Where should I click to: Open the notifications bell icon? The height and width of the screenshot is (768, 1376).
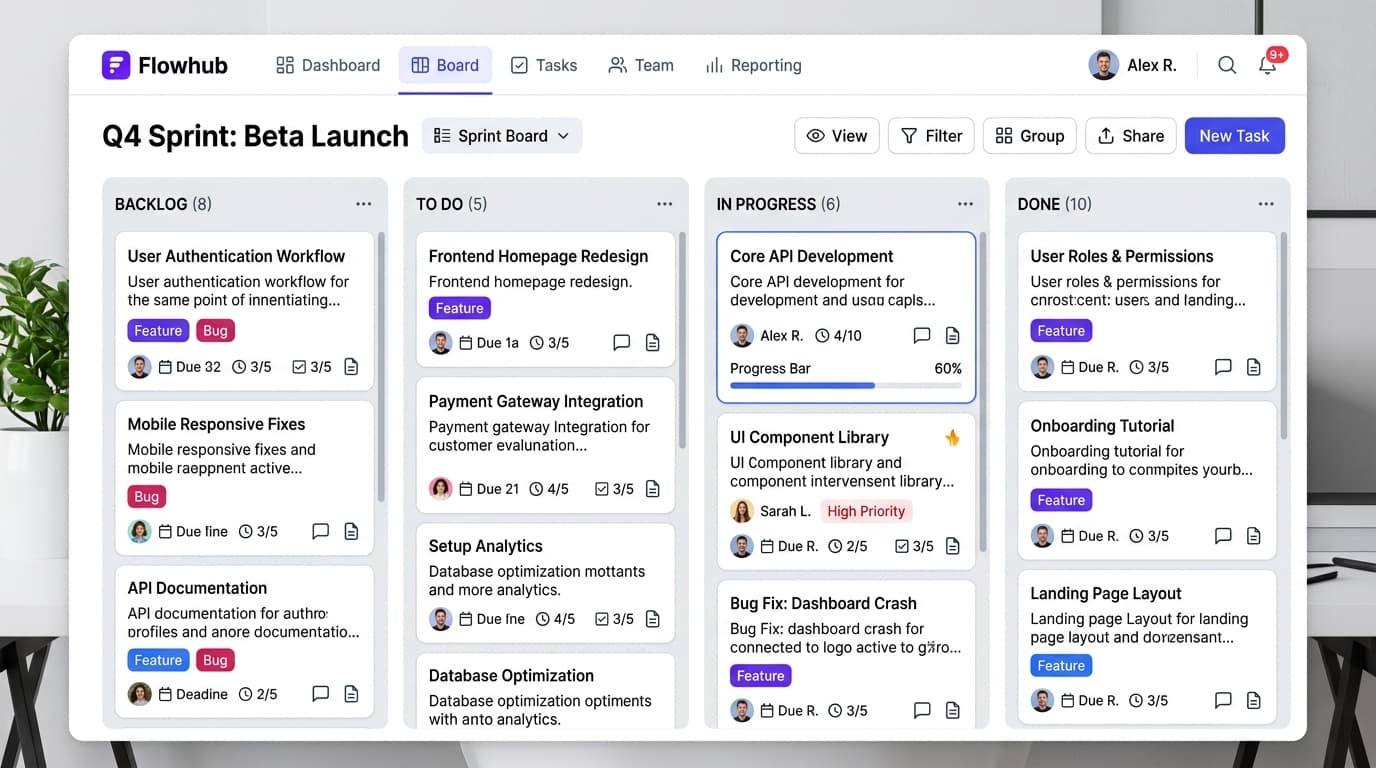coord(1267,66)
